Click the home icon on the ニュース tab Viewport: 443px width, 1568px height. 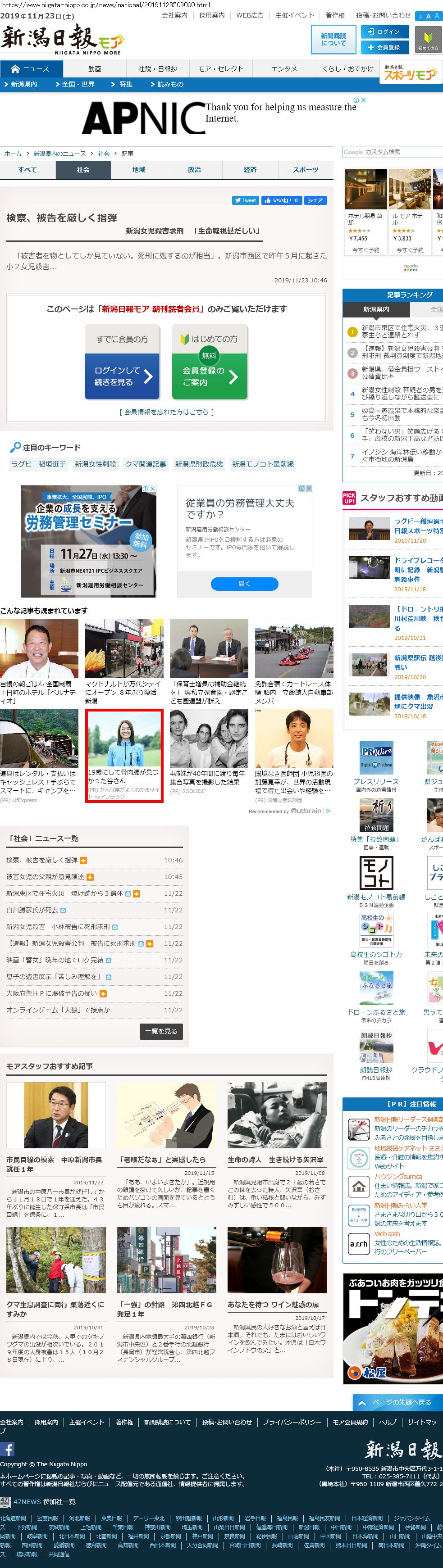click(x=15, y=69)
